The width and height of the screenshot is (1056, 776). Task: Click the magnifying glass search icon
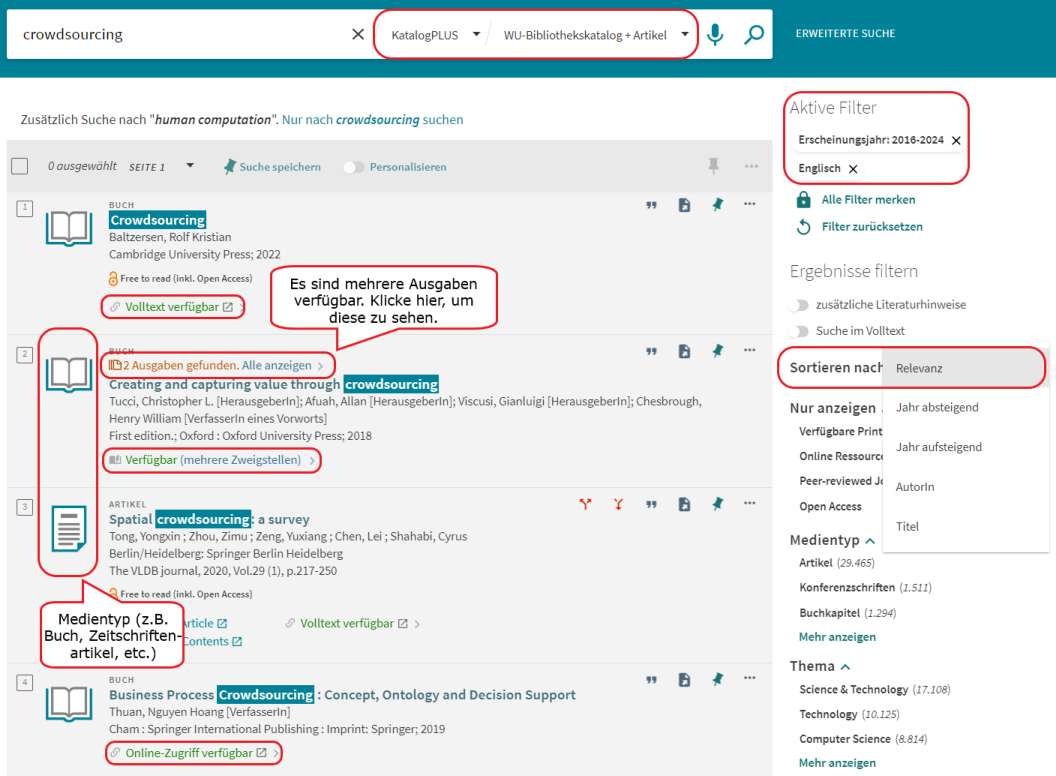click(754, 35)
